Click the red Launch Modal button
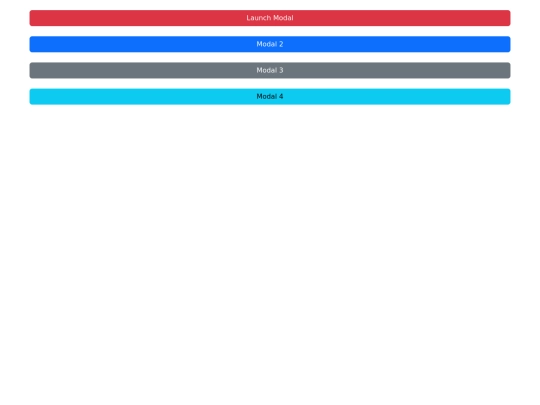Screen dimensions: 540x405 (x=270, y=18)
